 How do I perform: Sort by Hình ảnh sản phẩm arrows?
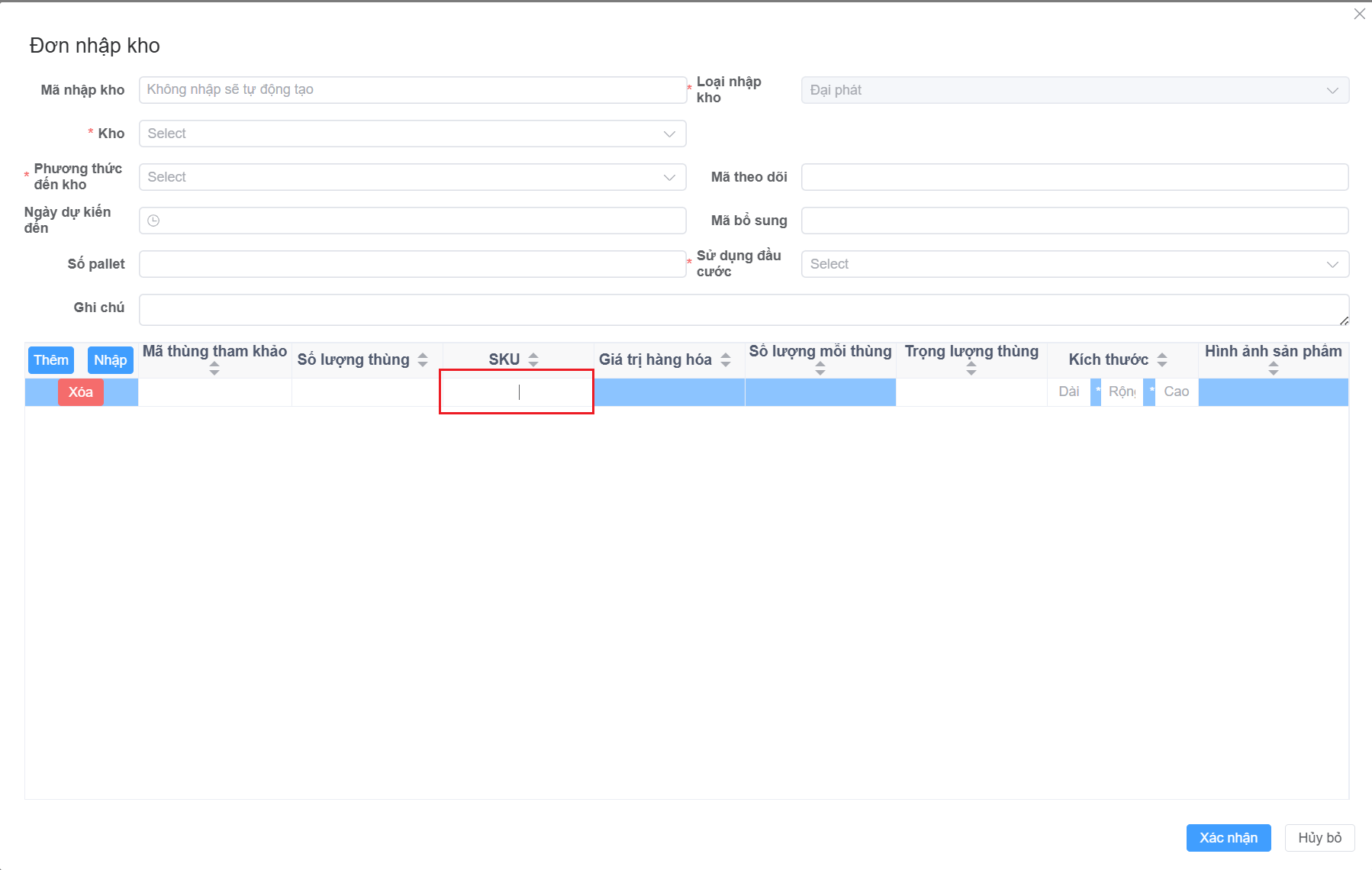point(1273,369)
